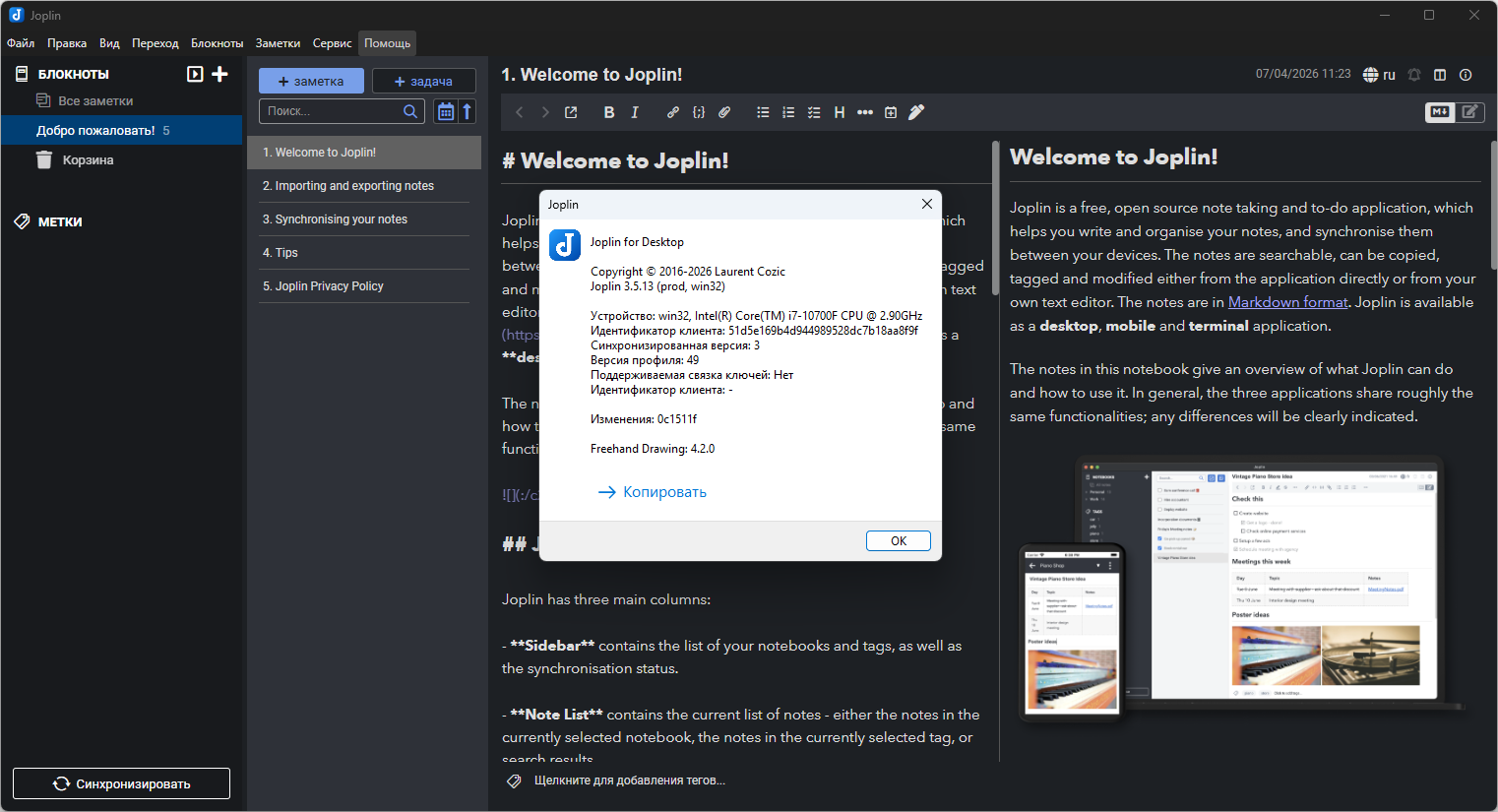Viewport: 1498px width, 812px height.
Task: Set alarm with bell icon
Action: pos(1414,75)
